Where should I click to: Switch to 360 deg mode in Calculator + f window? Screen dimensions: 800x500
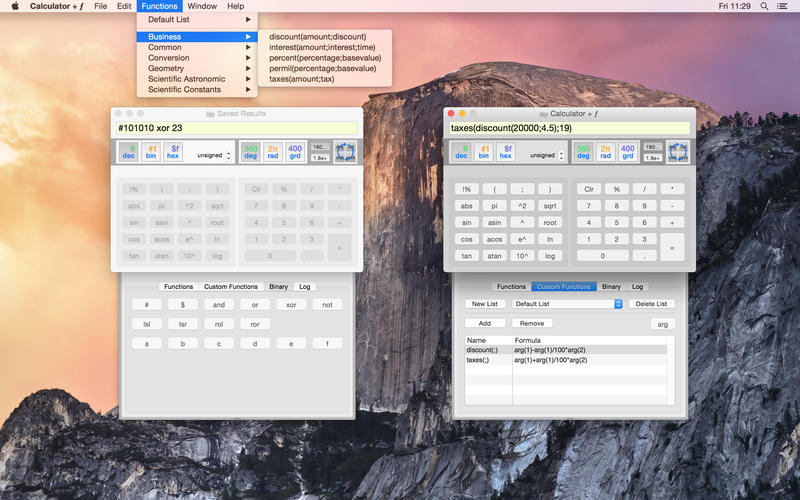click(583, 152)
